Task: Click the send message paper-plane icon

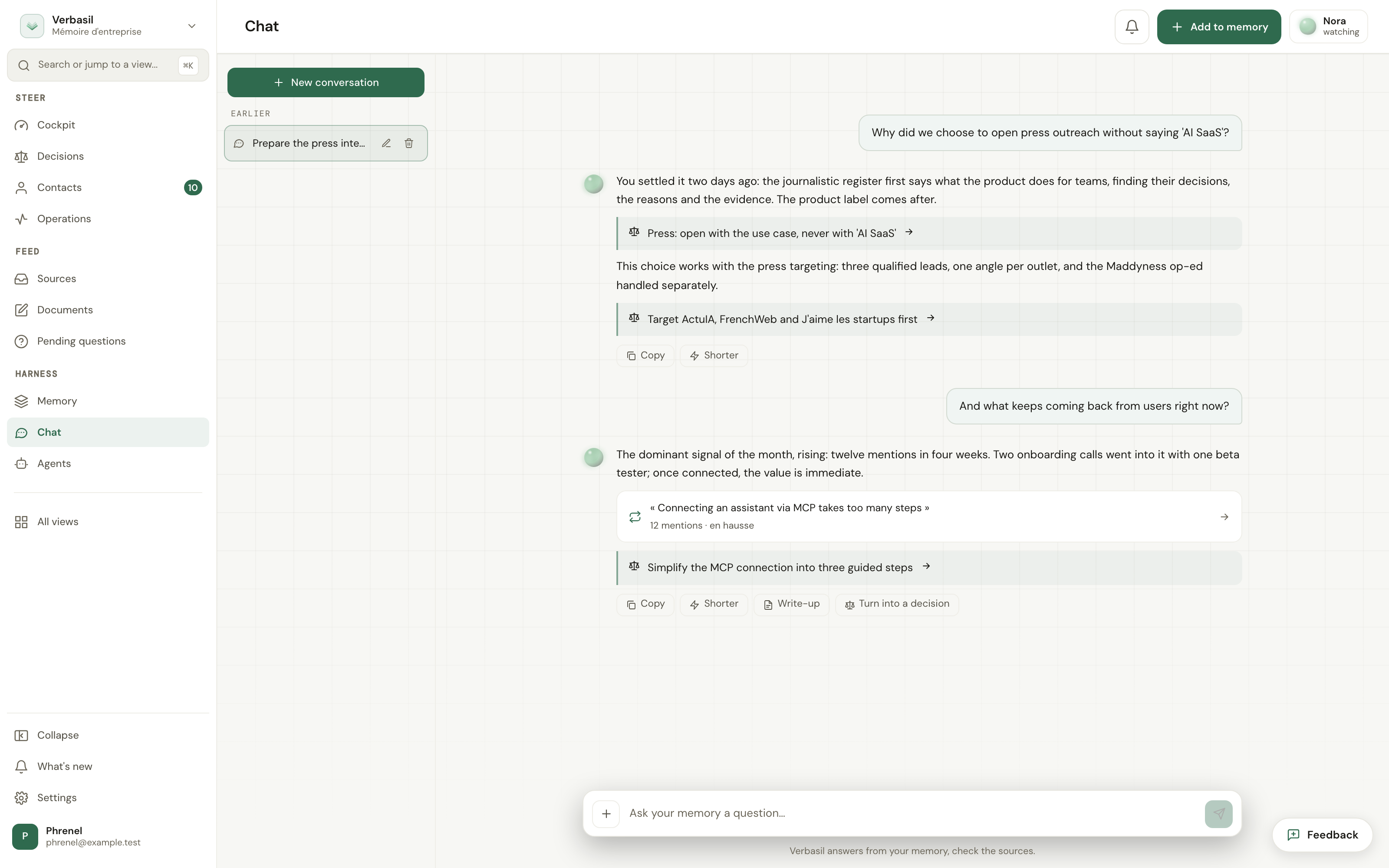Action: (1218, 813)
